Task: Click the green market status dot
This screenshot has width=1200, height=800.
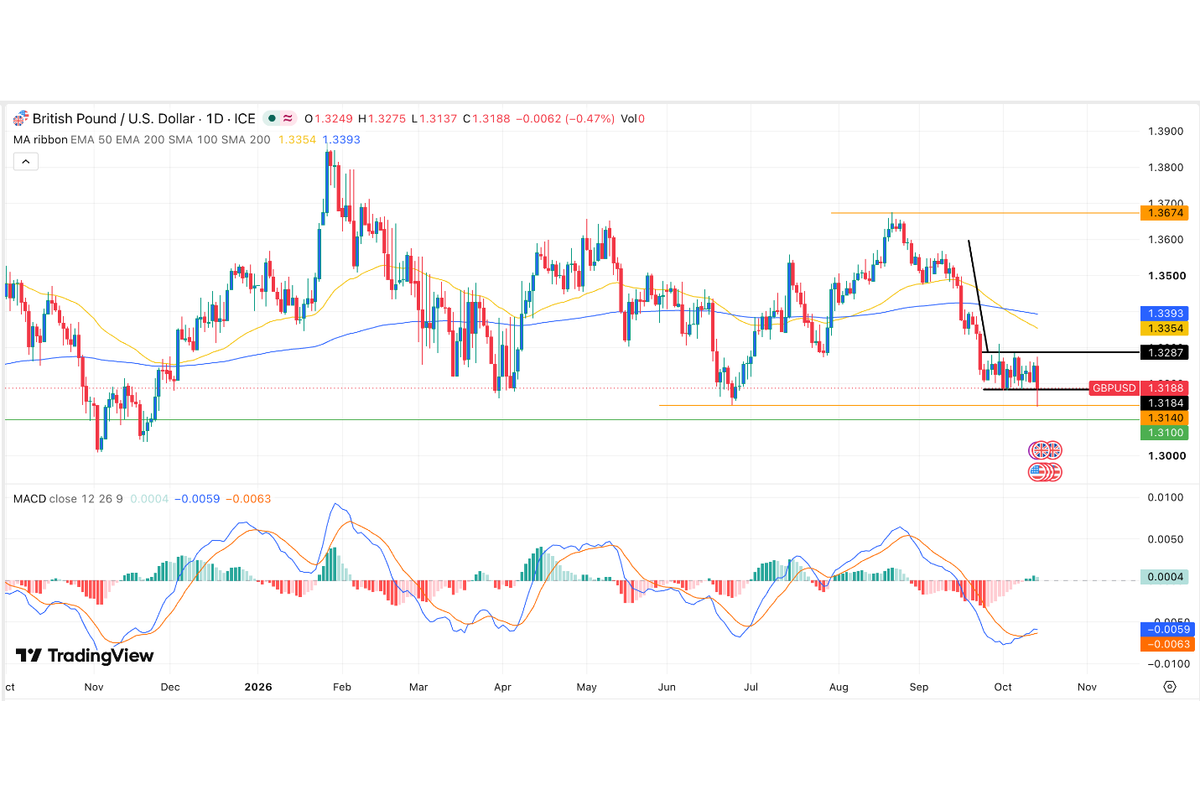Action: [x=271, y=118]
